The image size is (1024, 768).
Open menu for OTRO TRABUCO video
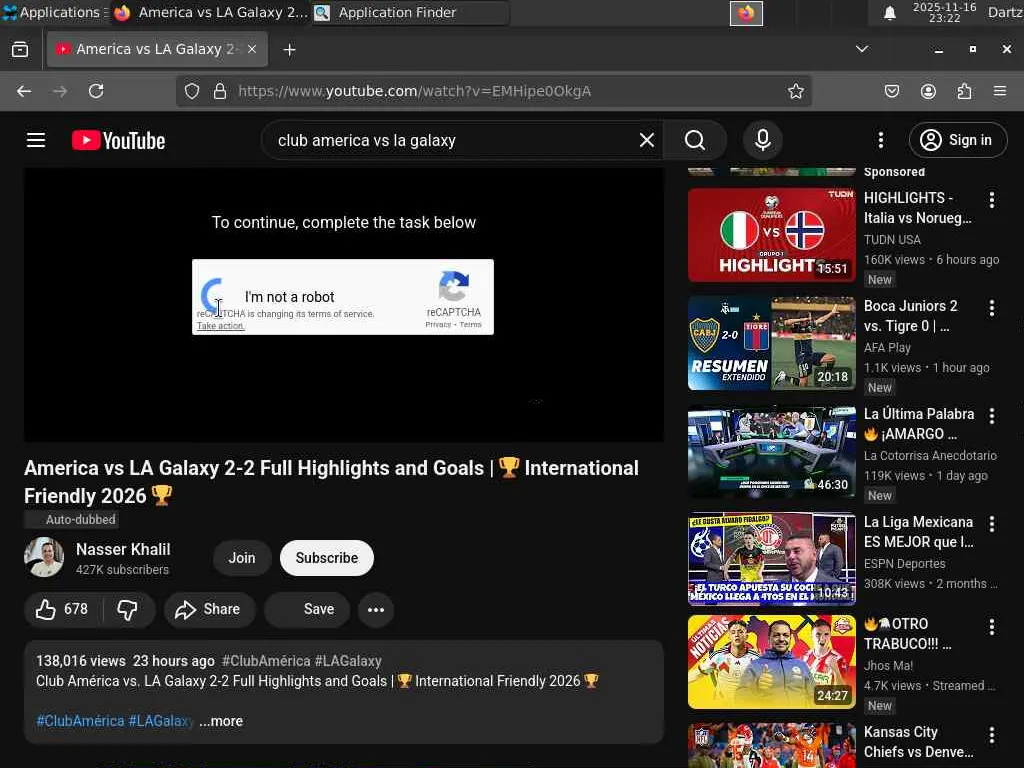tap(991, 627)
